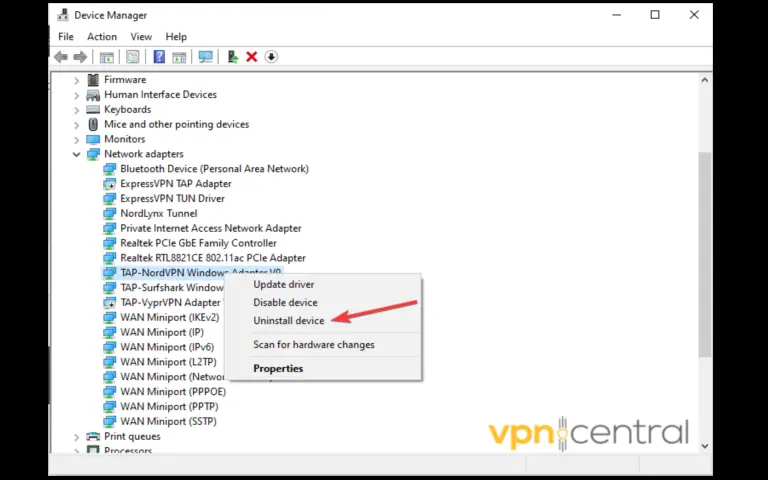The image size is (768, 480).
Task: Open Properties from the context menu
Action: click(x=278, y=369)
